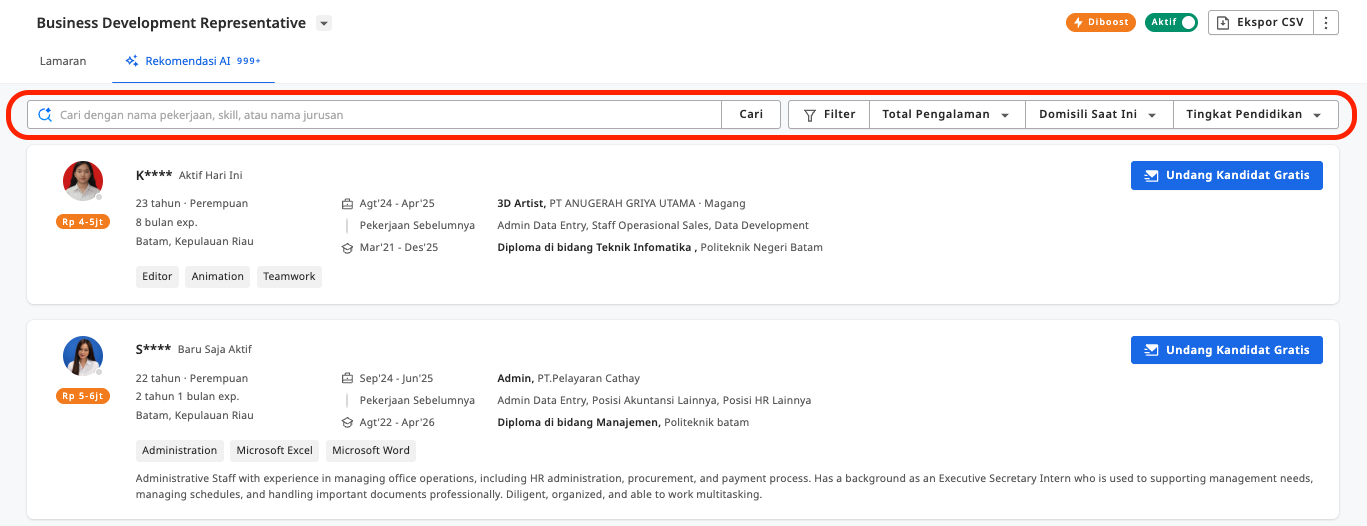Invite candidate S**** with Undang Kandidat Gratis
This screenshot has width=1367, height=526.
pos(1227,350)
